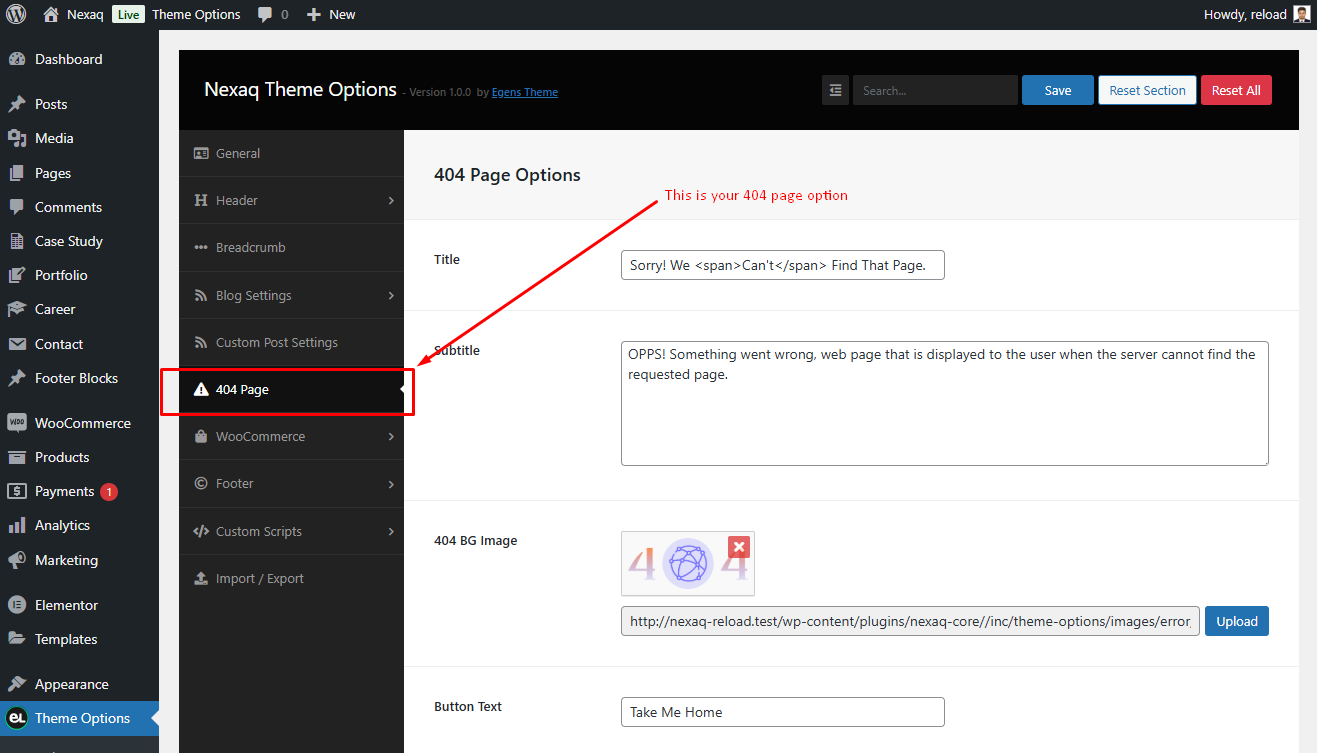Click the WordPress logo icon
The width and height of the screenshot is (1317, 753).
click(16, 14)
